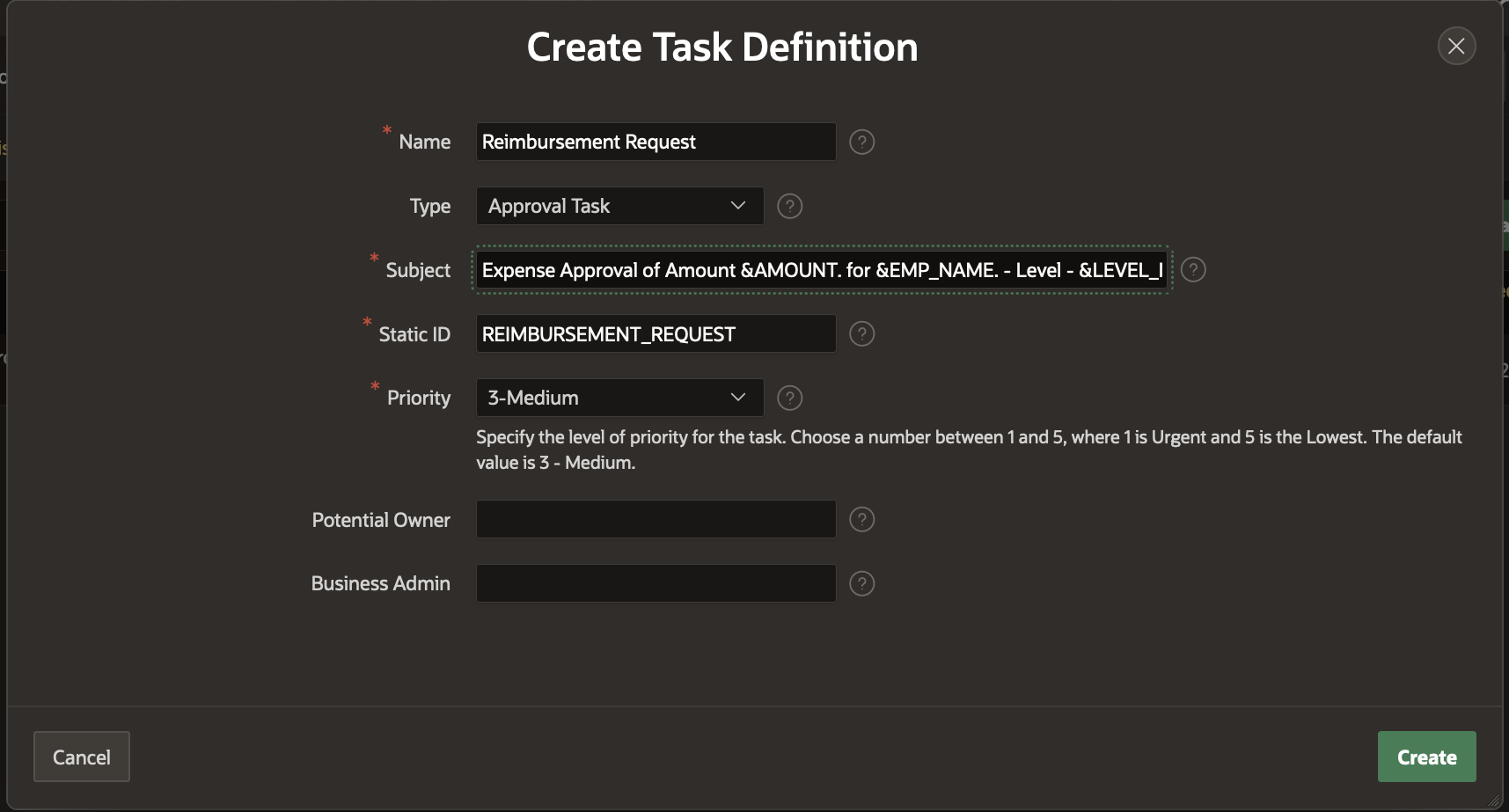The image size is (1509, 812).
Task: Click the Business Admin help icon
Action: tap(861, 583)
